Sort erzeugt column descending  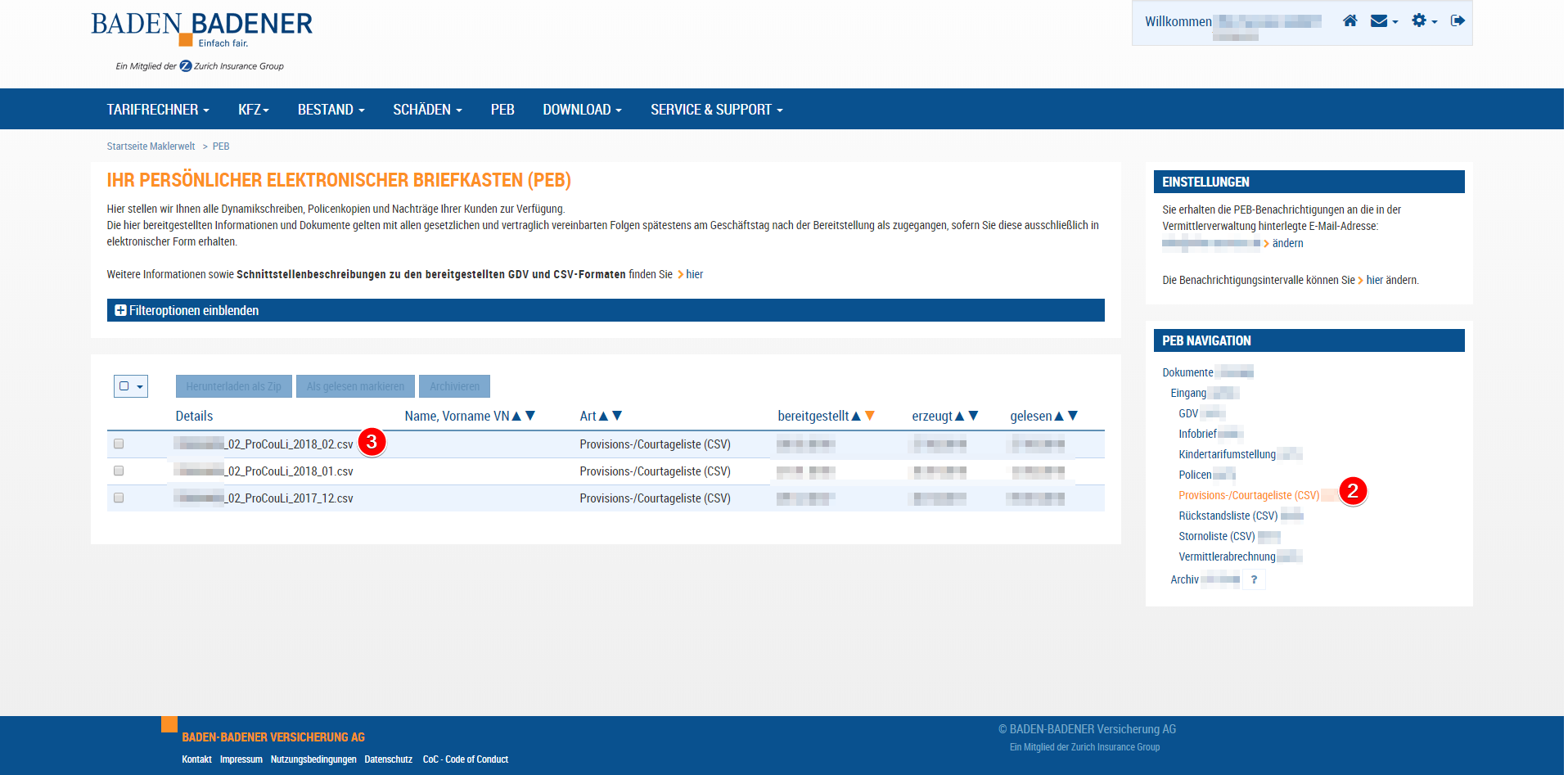tap(974, 416)
